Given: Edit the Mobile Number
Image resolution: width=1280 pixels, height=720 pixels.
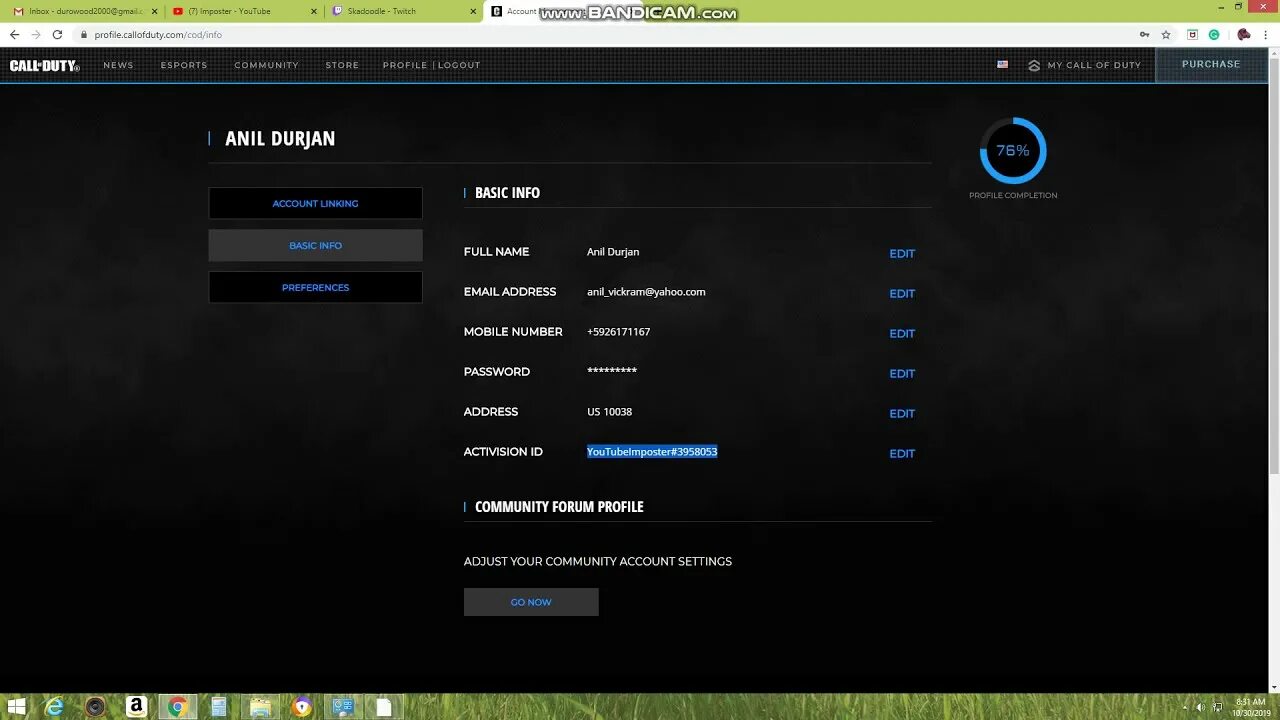Looking at the screenshot, I should (x=902, y=334).
